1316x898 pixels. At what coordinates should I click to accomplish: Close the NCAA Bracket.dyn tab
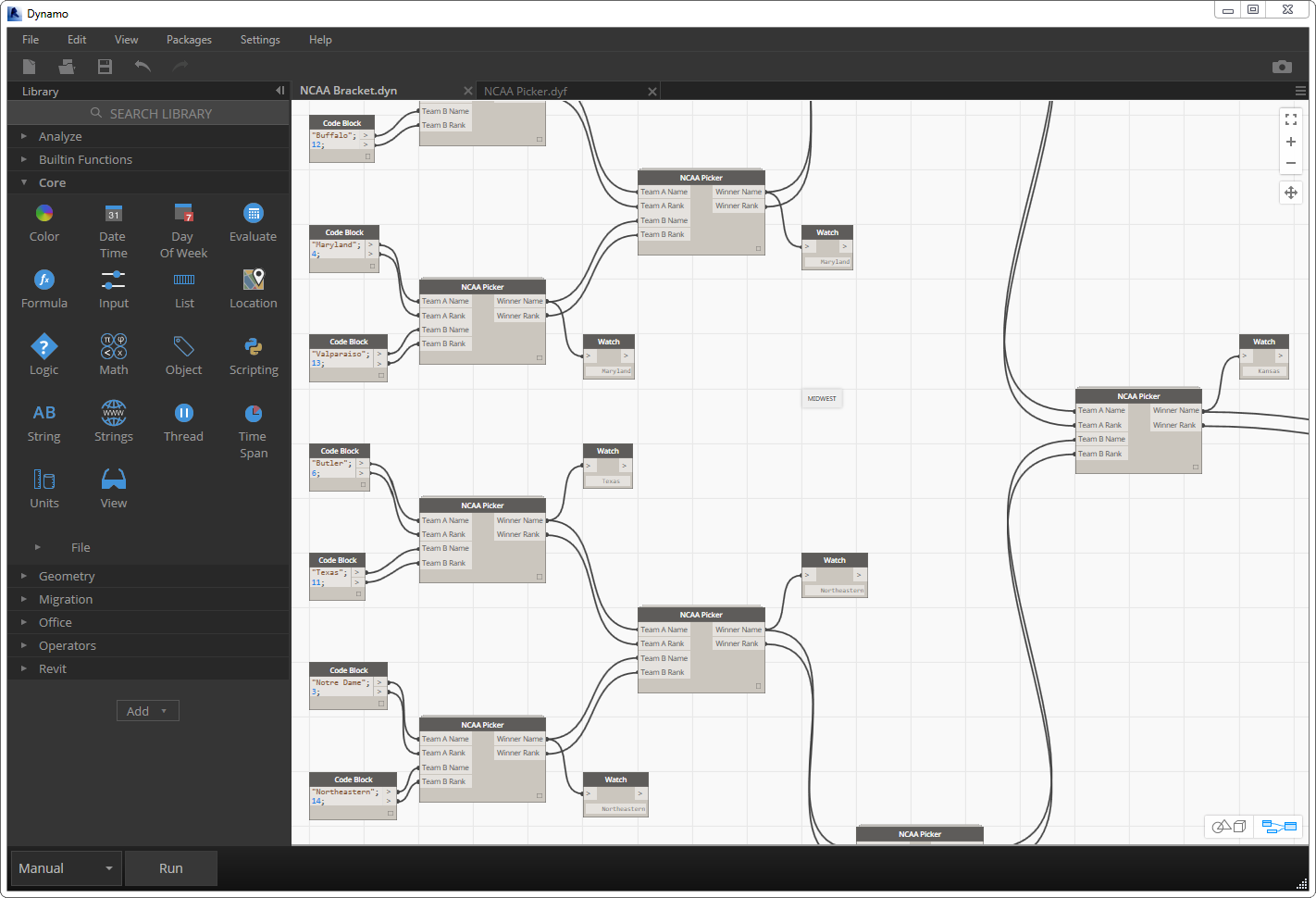coord(467,91)
